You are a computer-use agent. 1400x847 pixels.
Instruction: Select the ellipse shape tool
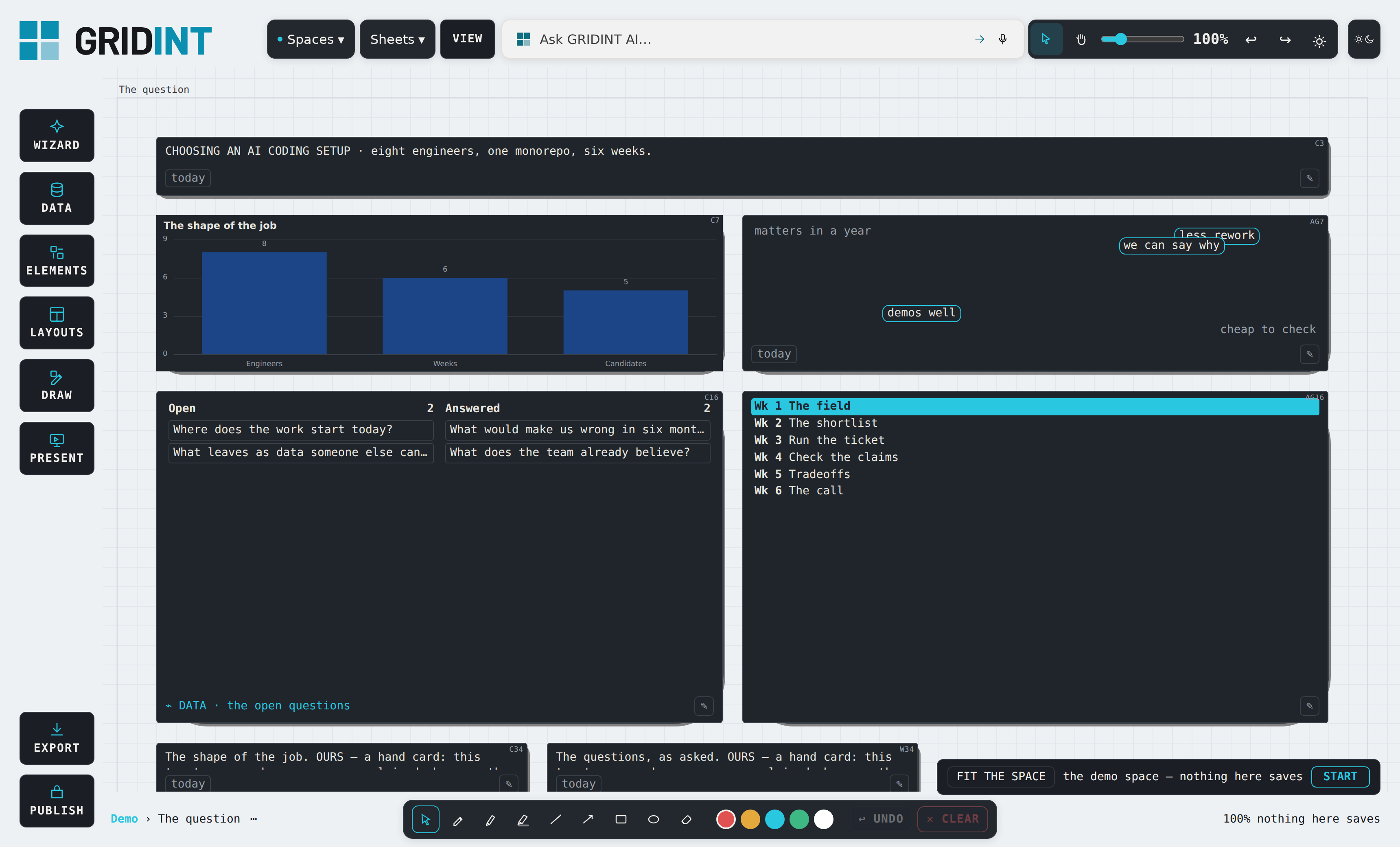(x=654, y=819)
